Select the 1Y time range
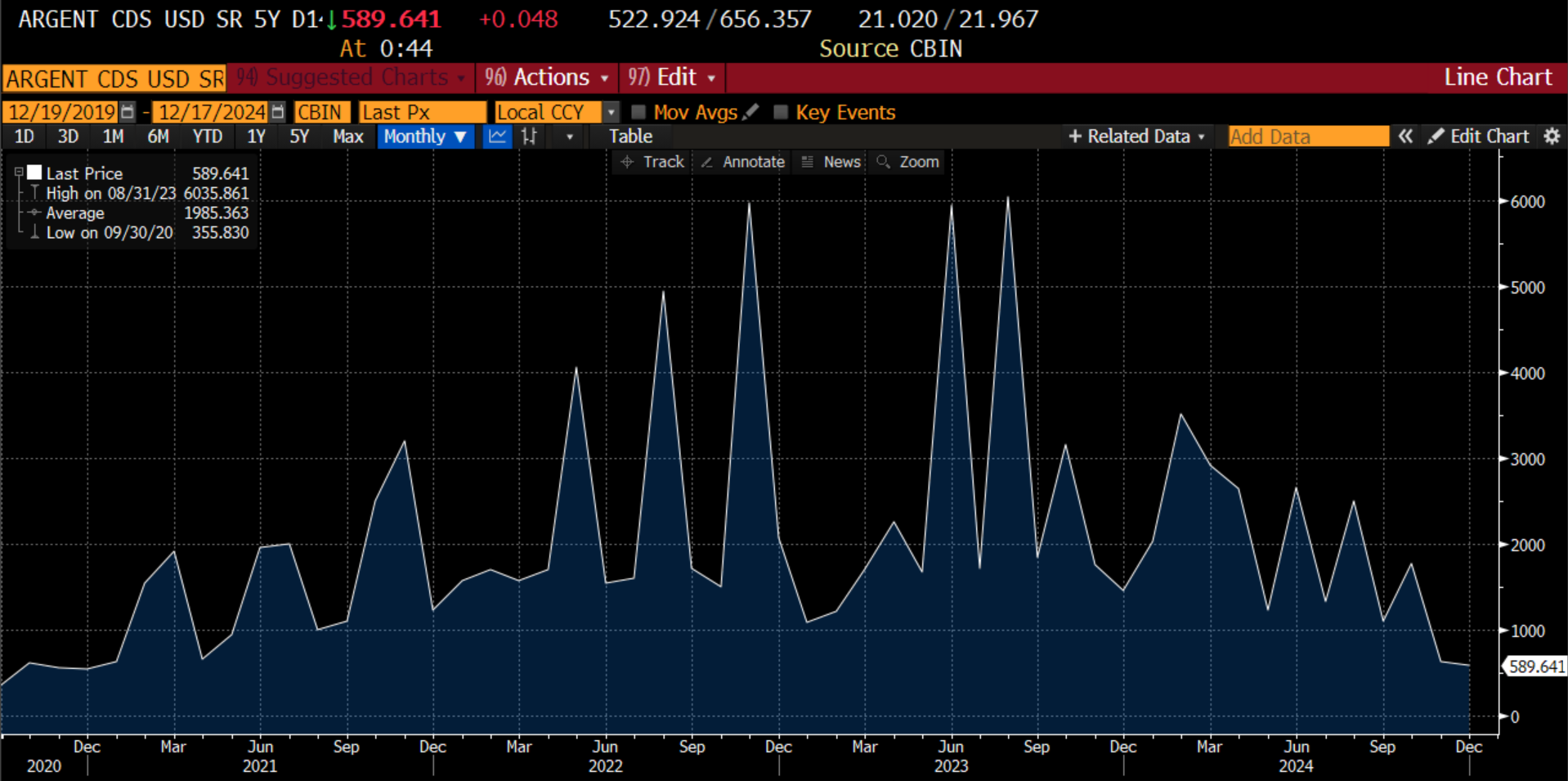This screenshot has height=781, width=1568. pos(256,137)
